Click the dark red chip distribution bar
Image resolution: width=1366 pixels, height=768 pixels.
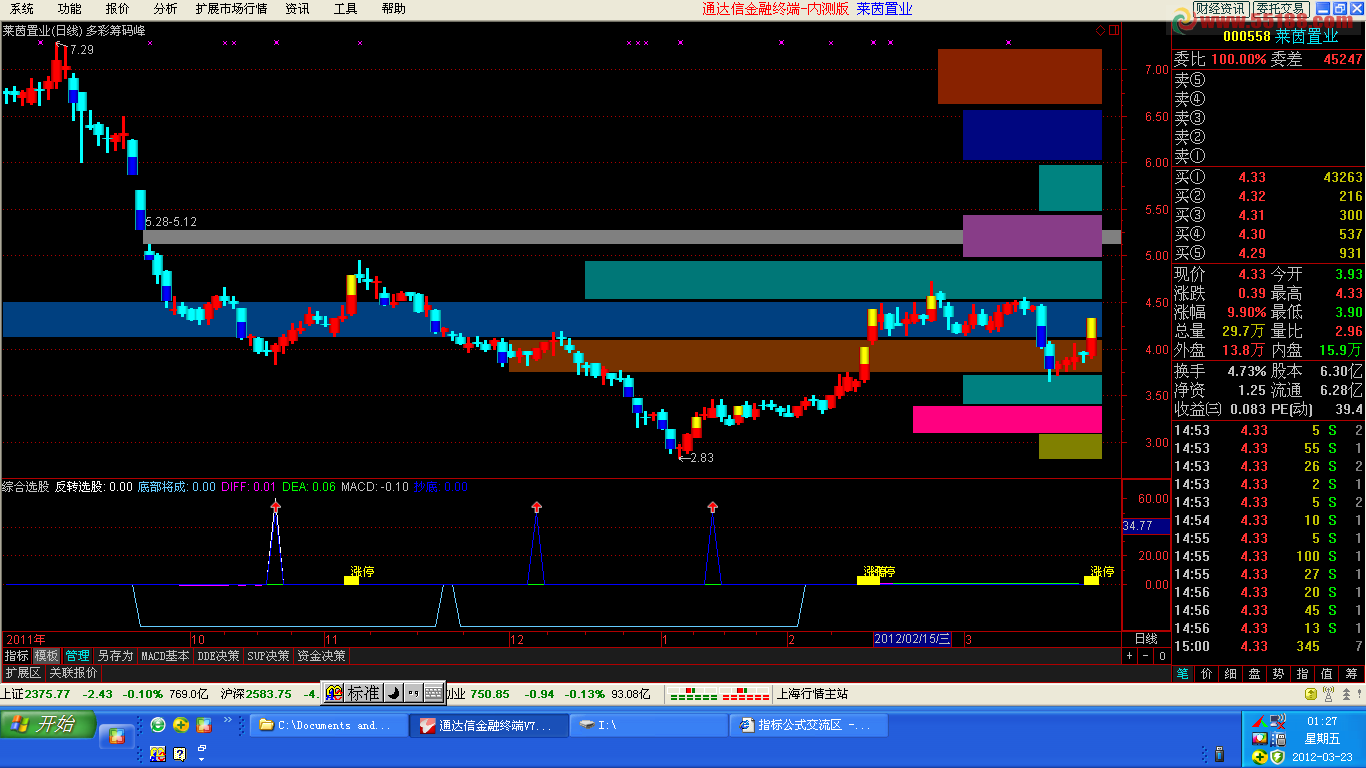click(x=1020, y=76)
